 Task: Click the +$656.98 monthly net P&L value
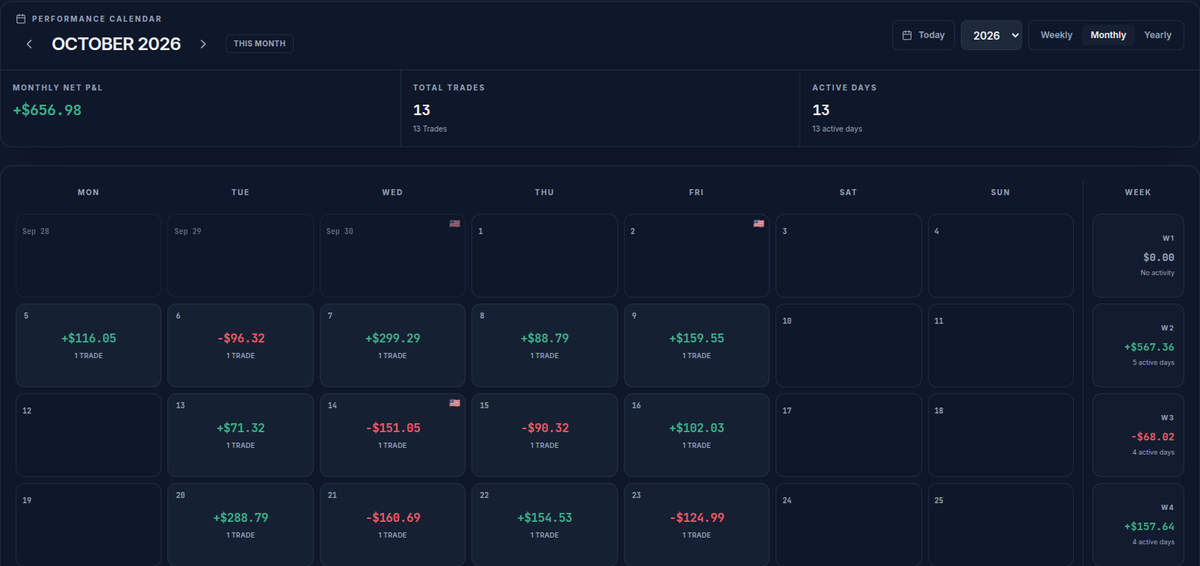pyautogui.click(x=47, y=110)
